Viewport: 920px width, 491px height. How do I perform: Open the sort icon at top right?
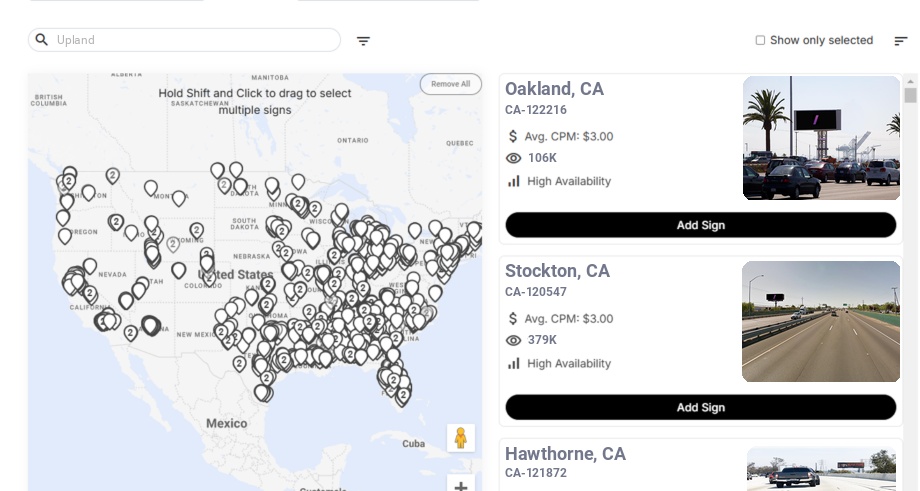[900, 41]
